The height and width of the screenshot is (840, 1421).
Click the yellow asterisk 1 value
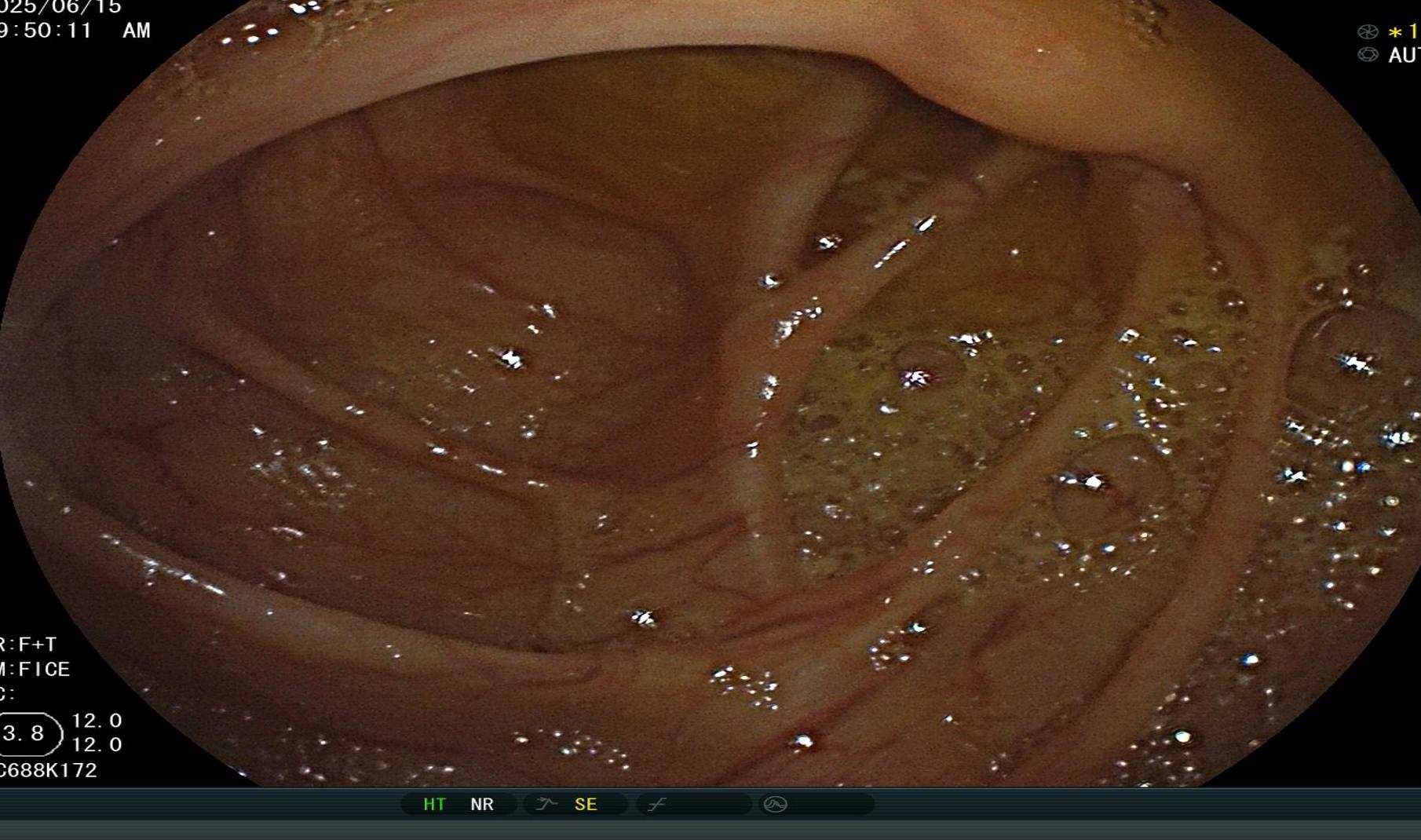pyautogui.click(x=1404, y=32)
